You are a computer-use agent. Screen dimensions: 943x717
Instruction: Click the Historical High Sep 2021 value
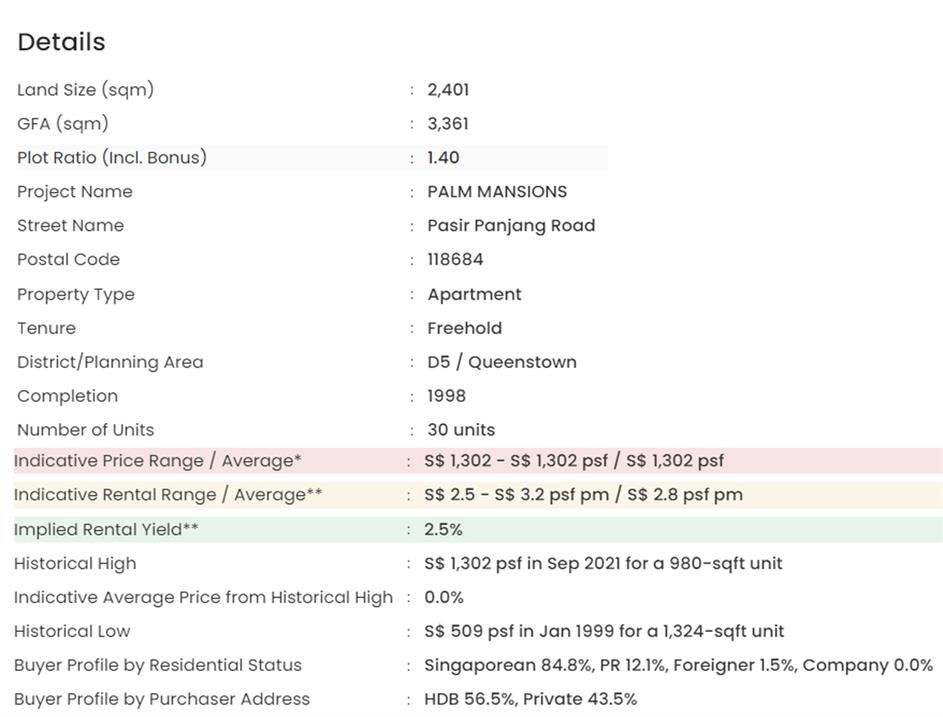pos(603,563)
